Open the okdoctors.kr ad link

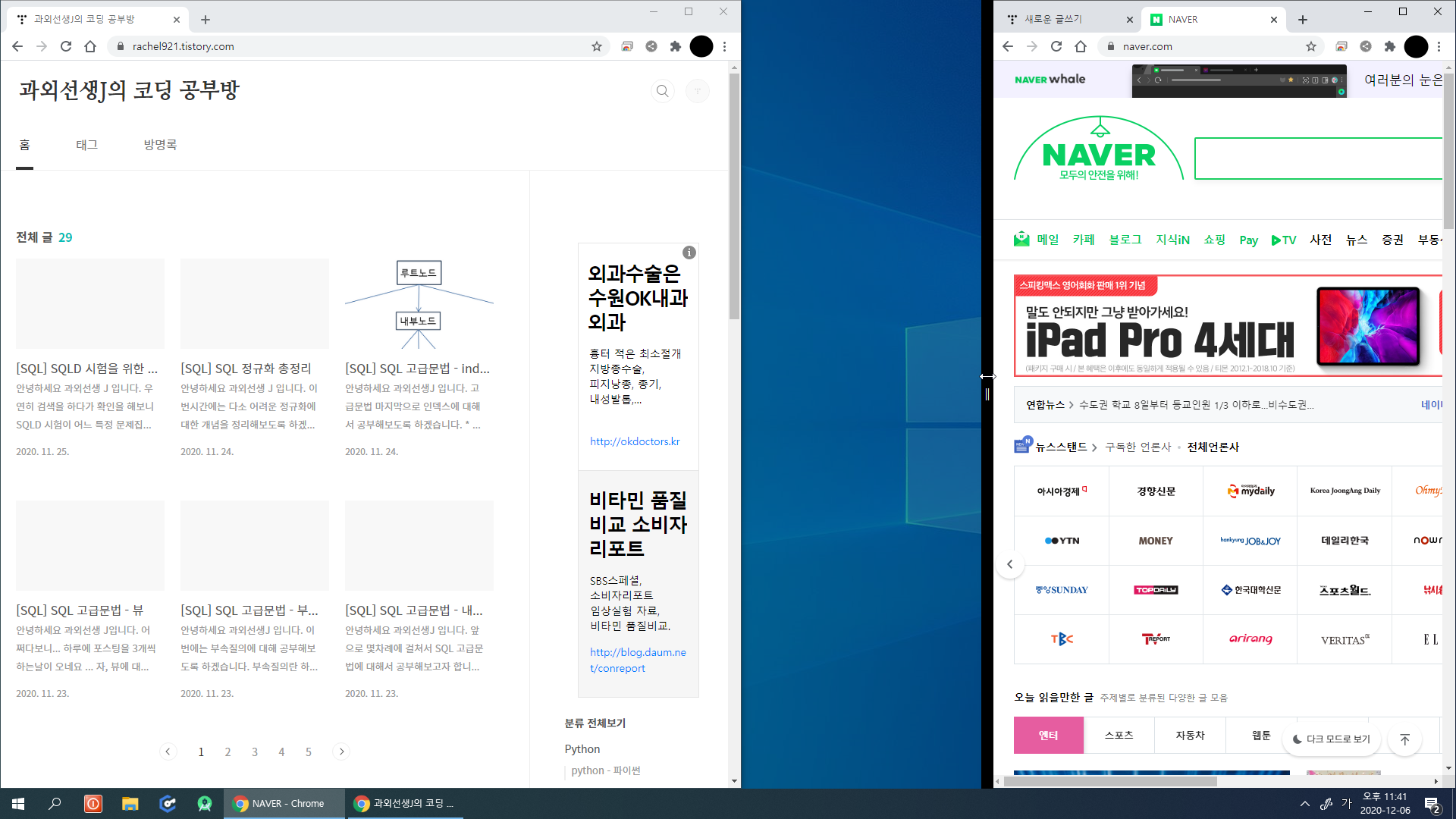635,441
